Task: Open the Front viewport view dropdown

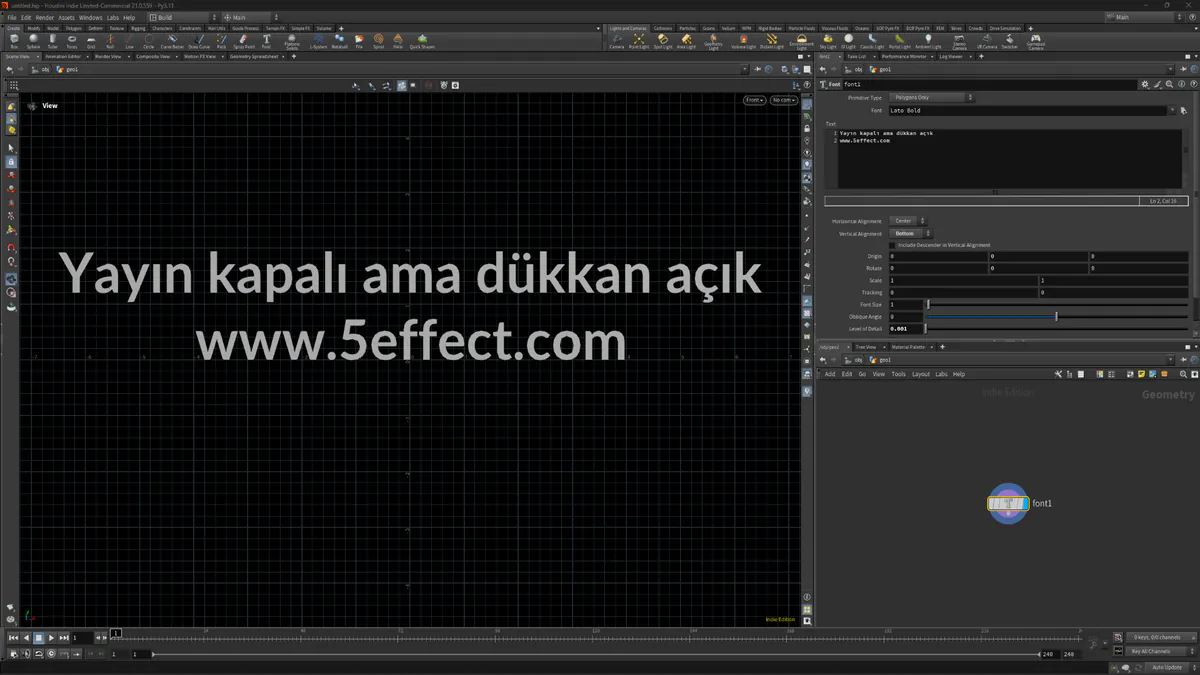Action: tap(754, 100)
